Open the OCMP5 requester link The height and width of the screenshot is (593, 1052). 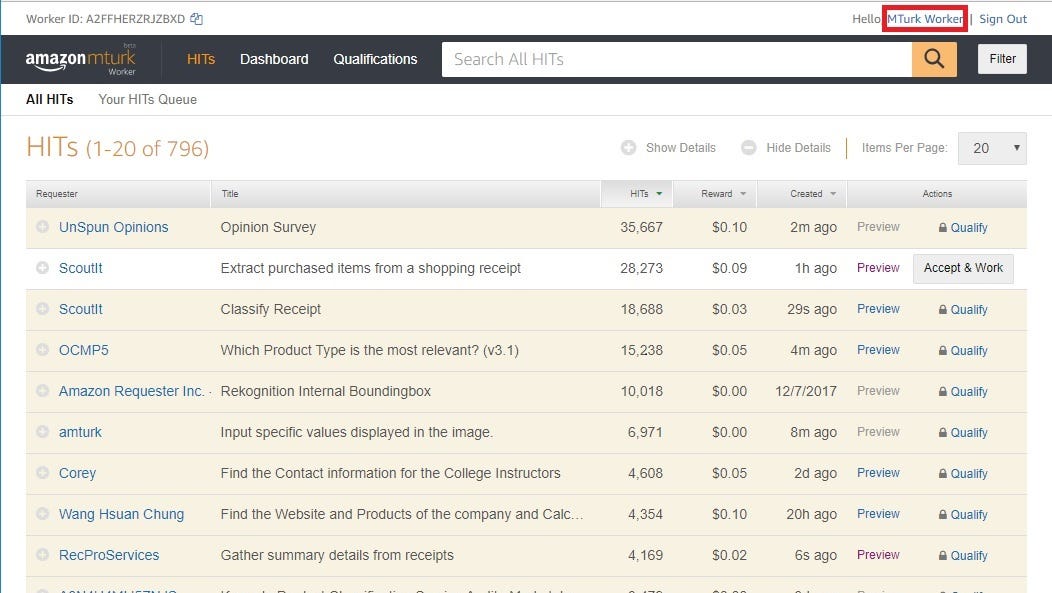tap(83, 349)
